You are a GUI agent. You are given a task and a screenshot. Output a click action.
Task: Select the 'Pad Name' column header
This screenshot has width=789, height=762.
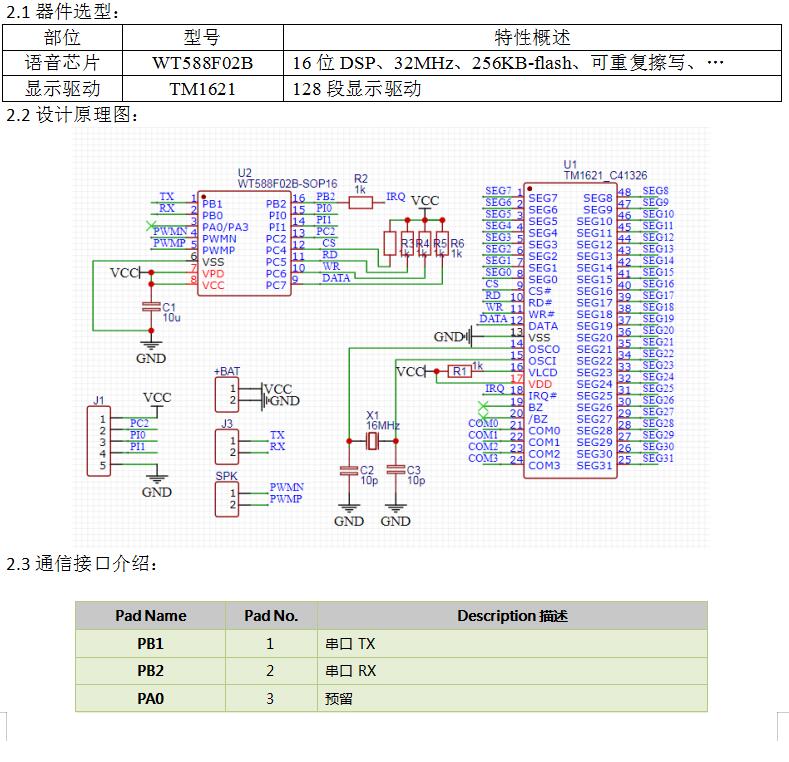[x=150, y=616]
